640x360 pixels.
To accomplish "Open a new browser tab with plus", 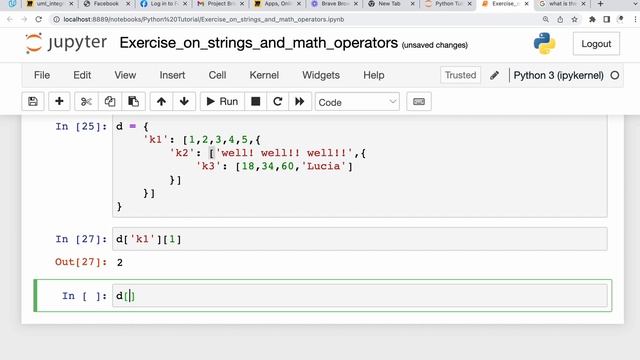I will (x=600, y=4).
